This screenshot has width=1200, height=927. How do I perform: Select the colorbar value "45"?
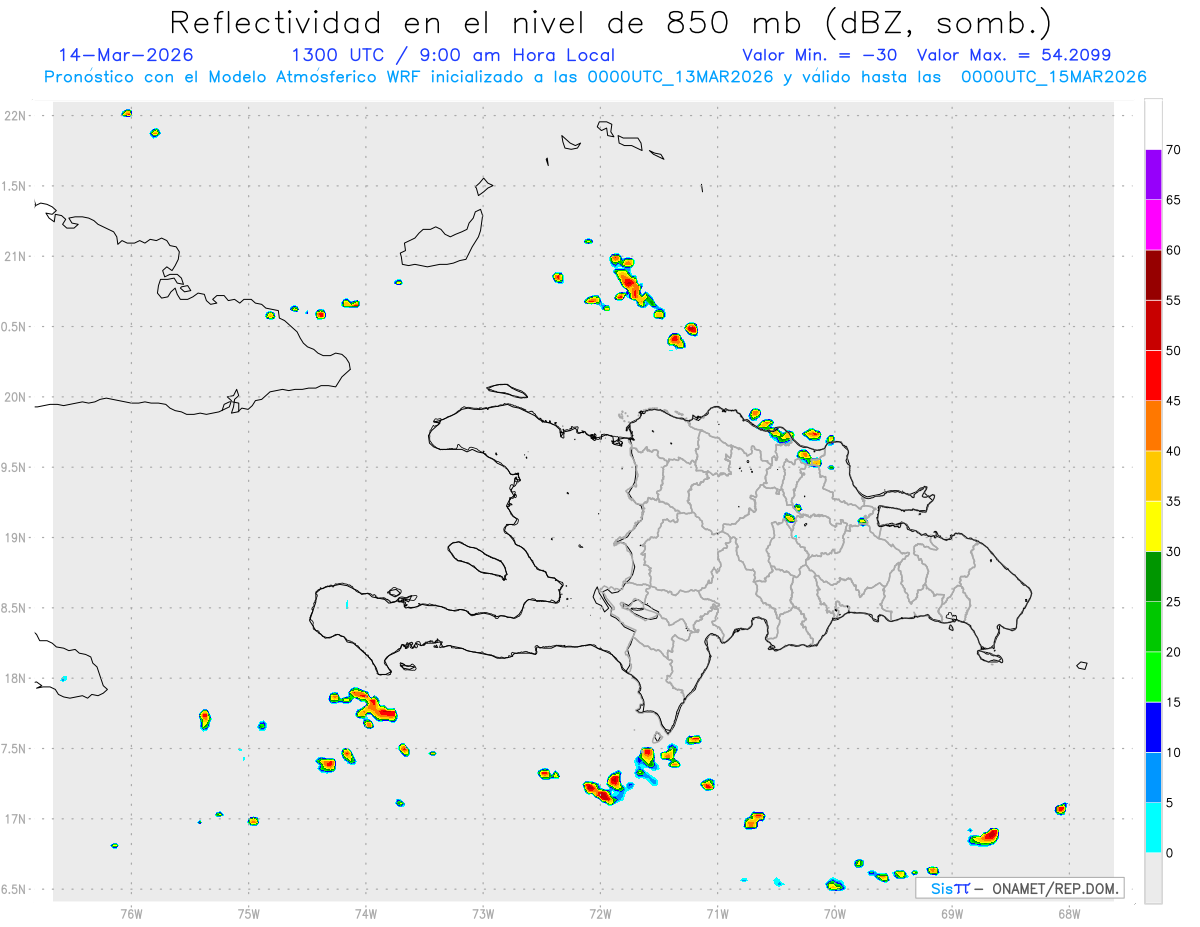(x=1174, y=401)
